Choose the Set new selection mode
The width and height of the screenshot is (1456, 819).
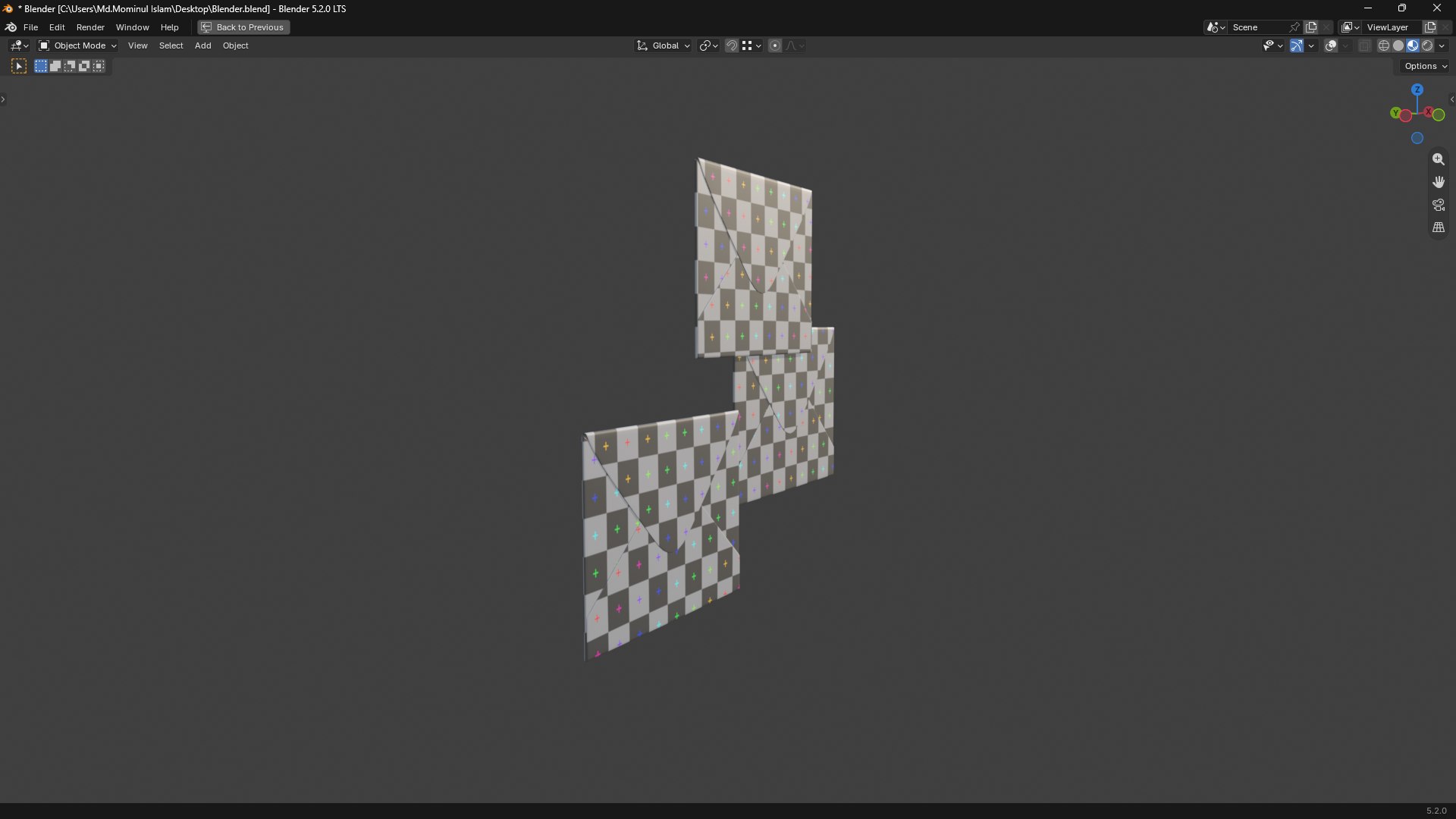[x=41, y=67]
